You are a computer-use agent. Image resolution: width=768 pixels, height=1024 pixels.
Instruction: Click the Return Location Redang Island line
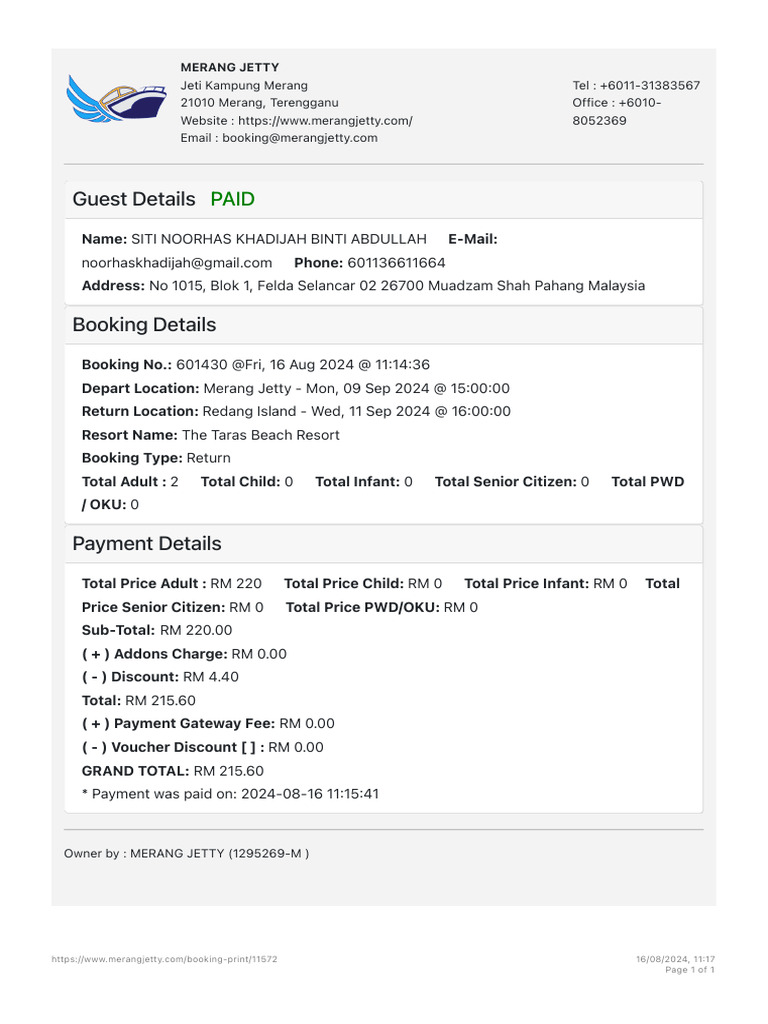click(x=295, y=411)
